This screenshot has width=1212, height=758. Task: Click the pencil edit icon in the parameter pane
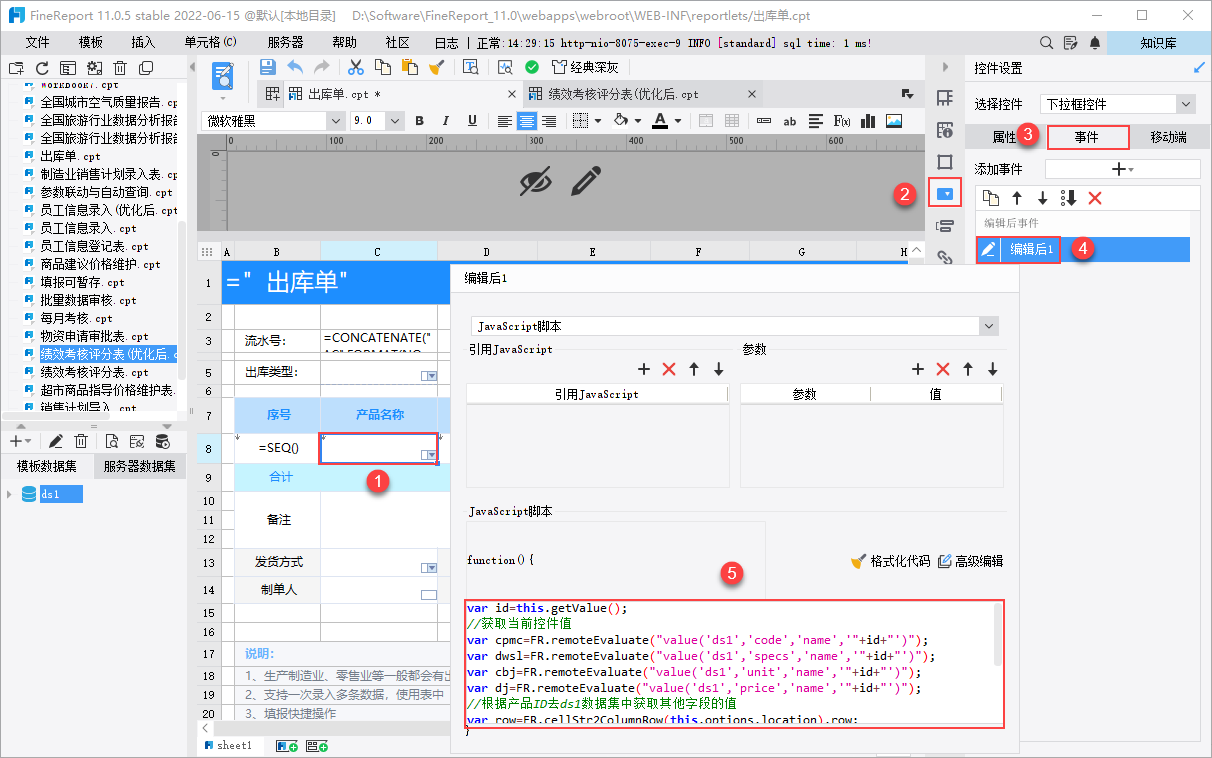pos(586,181)
